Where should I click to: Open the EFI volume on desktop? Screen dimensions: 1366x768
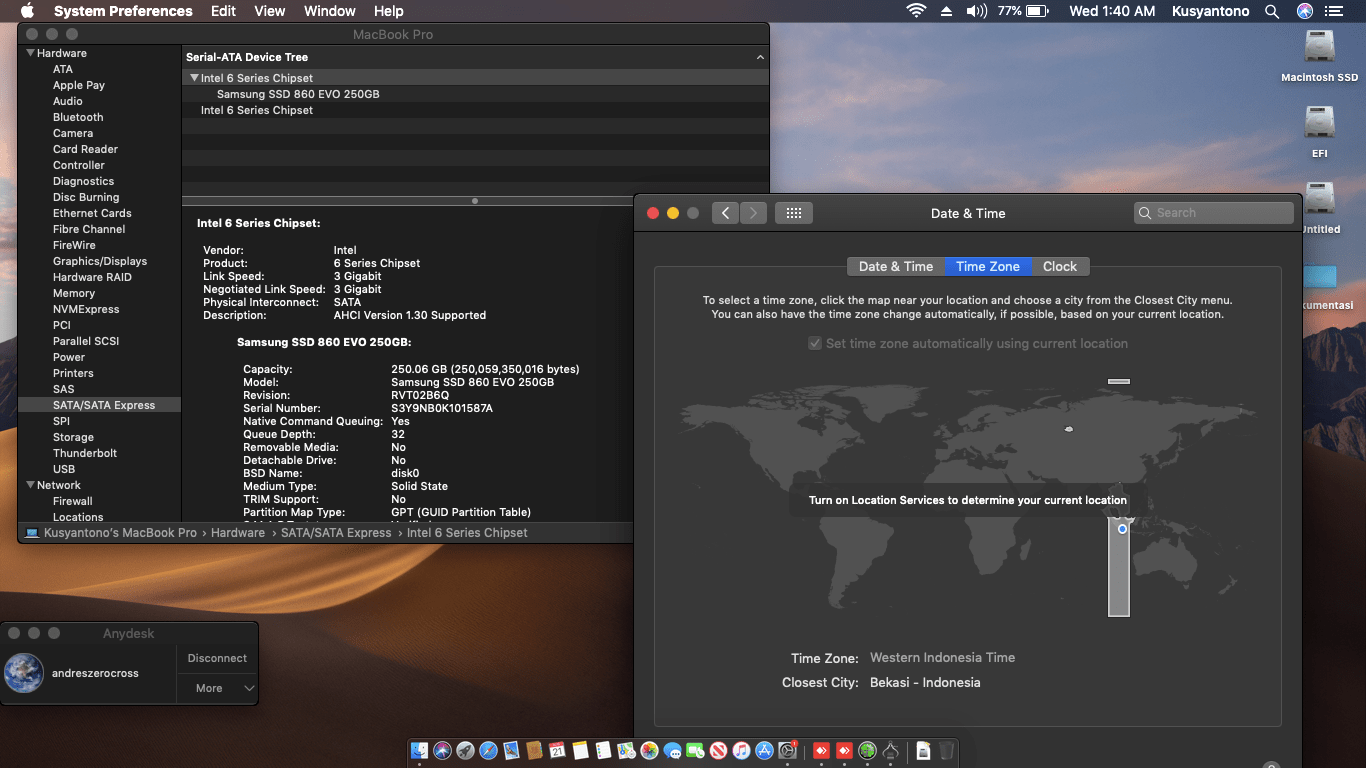coord(1320,132)
